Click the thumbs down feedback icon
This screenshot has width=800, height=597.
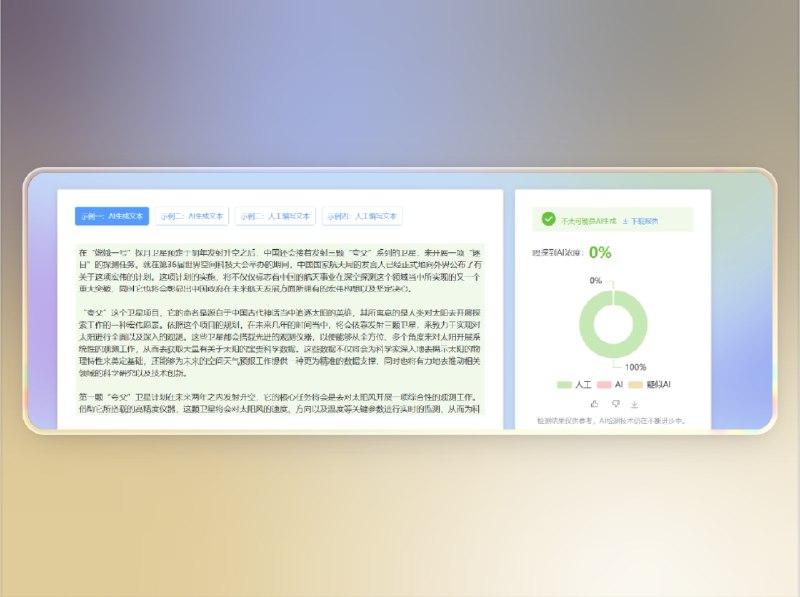pyautogui.click(x=614, y=404)
